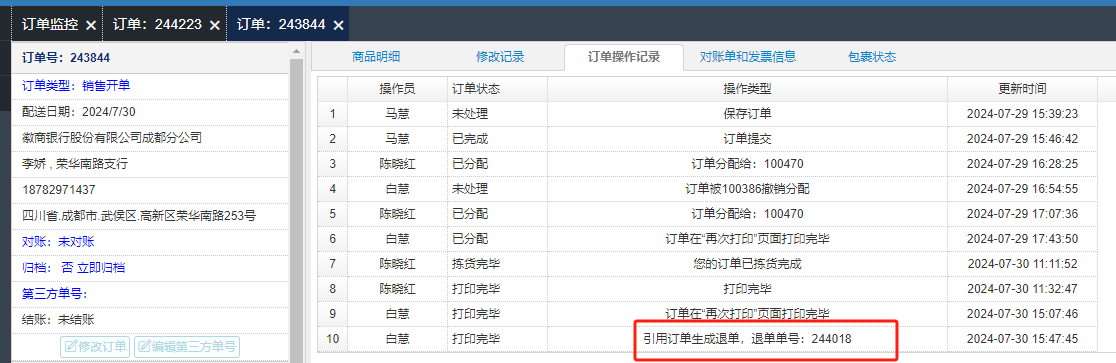This screenshot has width=1116, height=363.
Task: Click 对账：未对账 text
Action: click(58, 241)
